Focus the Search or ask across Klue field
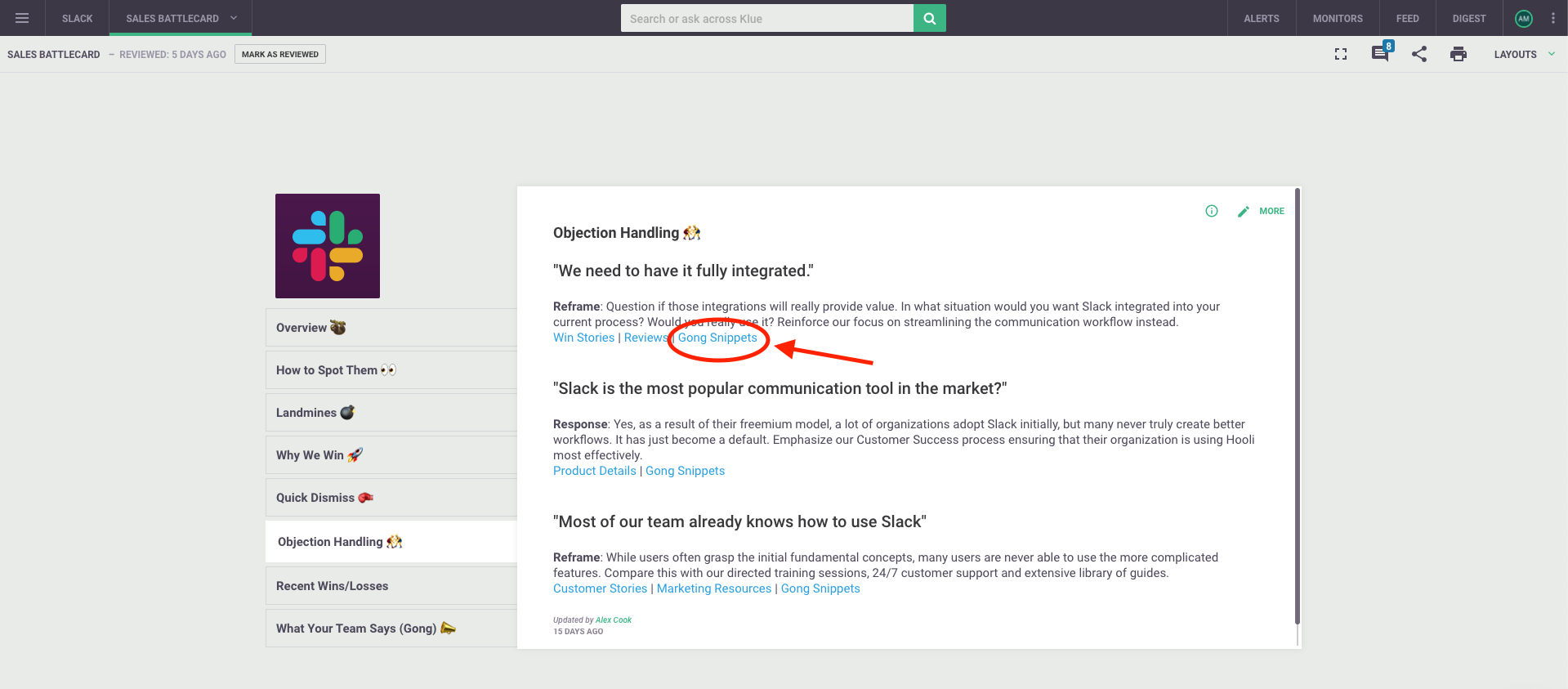This screenshot has width=1568, height=689. pyautogui.click(x=767, y=18)
